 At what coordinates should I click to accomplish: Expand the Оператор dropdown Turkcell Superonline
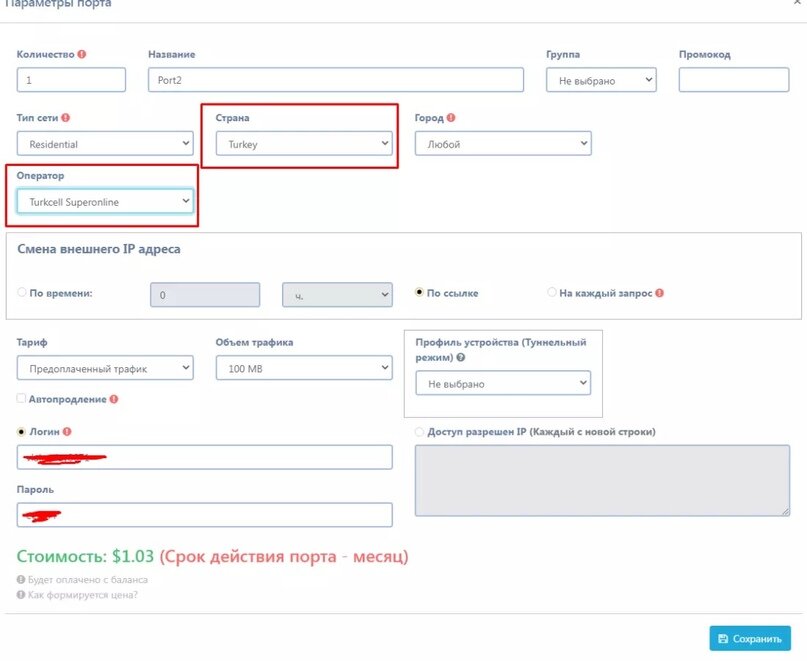coord(105,201)
